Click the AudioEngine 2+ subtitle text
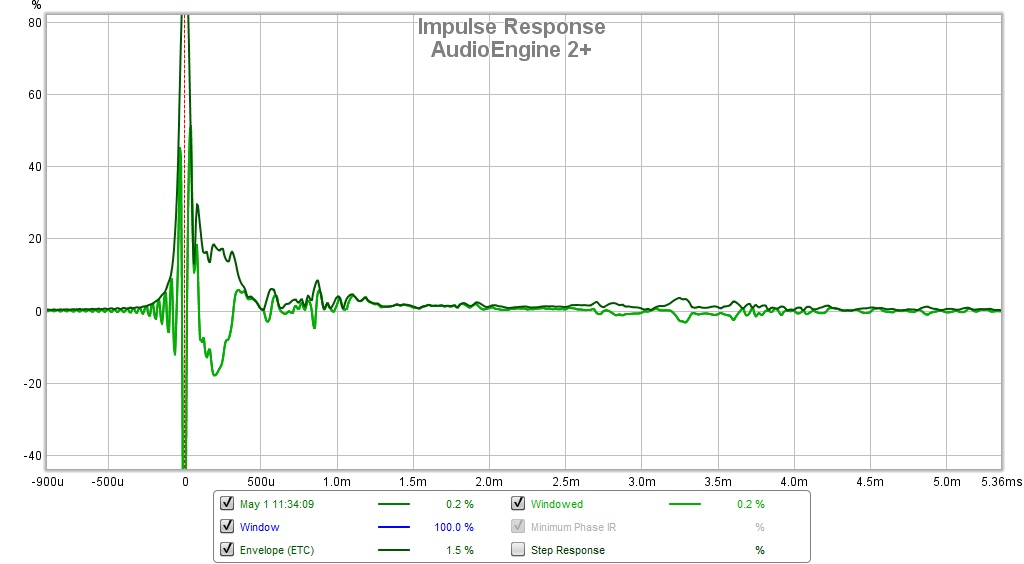The width and height of the screenshot is (1024, 564). coord(511,50)
